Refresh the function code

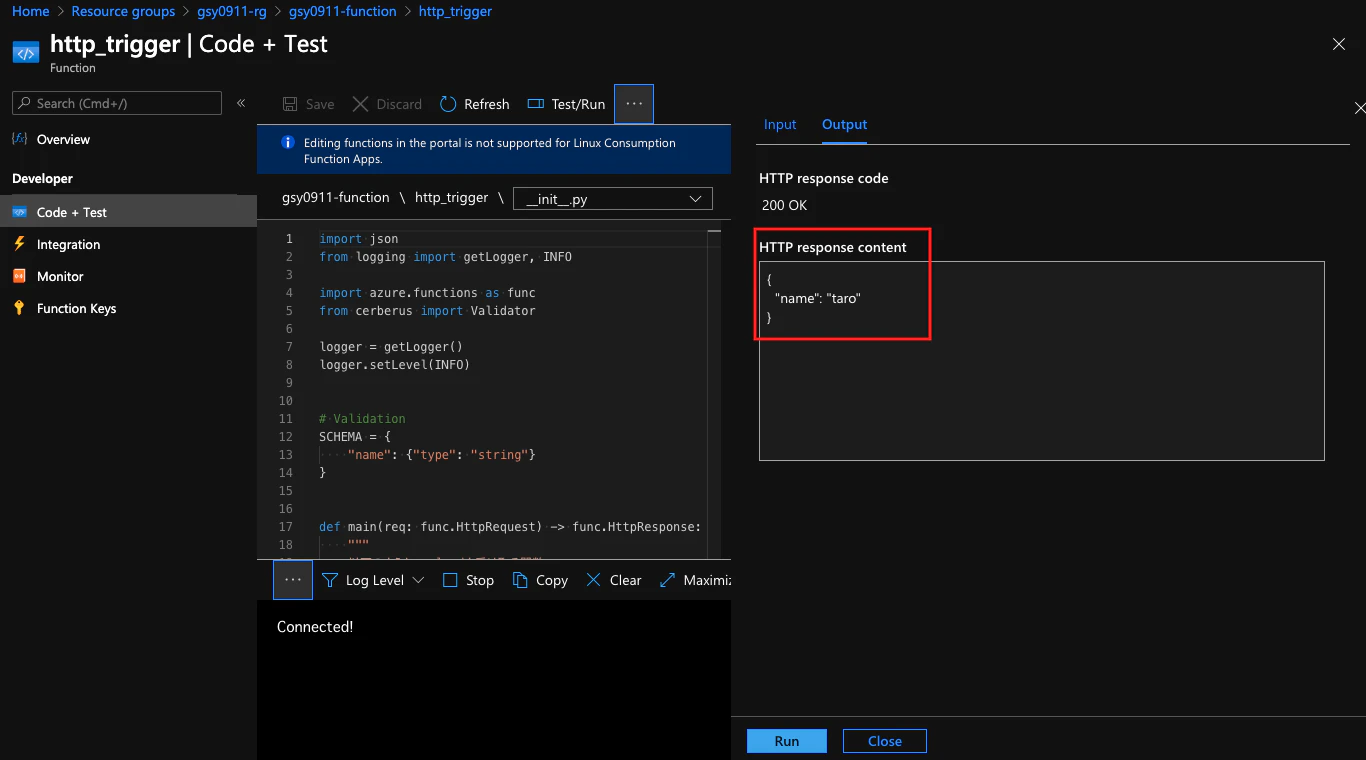click(x=475, y=104)
